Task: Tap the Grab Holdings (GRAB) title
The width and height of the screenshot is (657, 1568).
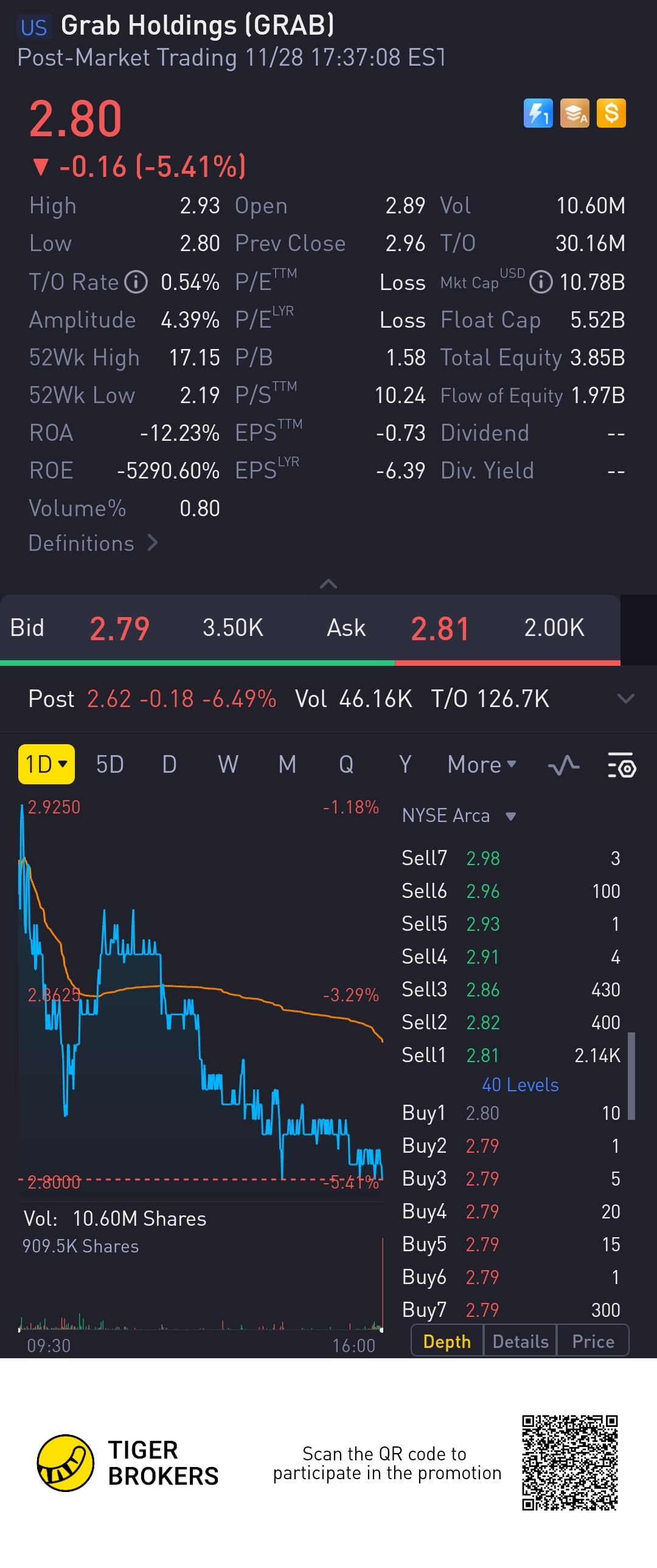Action: tap(197, 26)
